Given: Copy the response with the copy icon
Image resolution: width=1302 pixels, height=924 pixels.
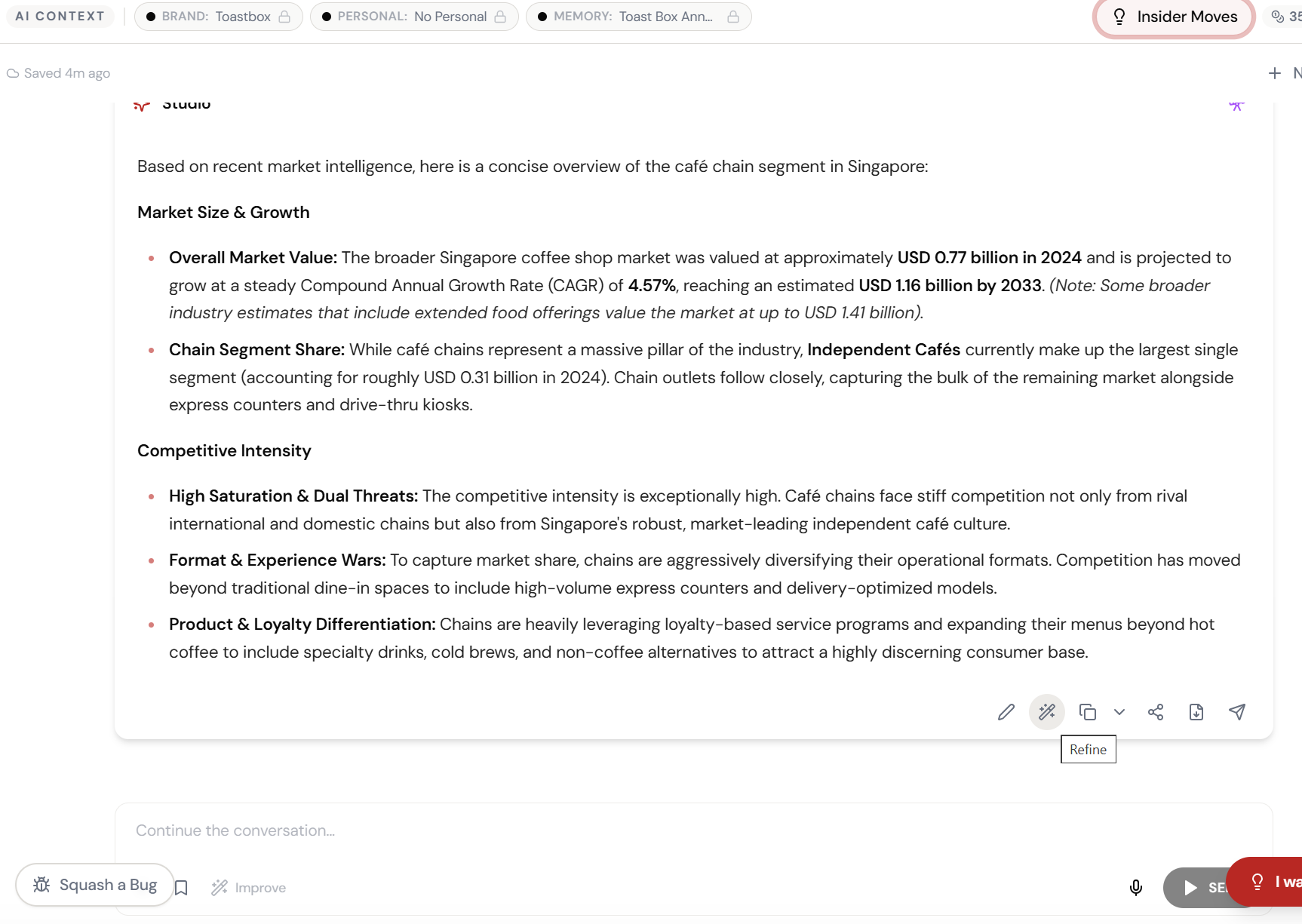Looking at the screenshot, I should [1087, 712].
